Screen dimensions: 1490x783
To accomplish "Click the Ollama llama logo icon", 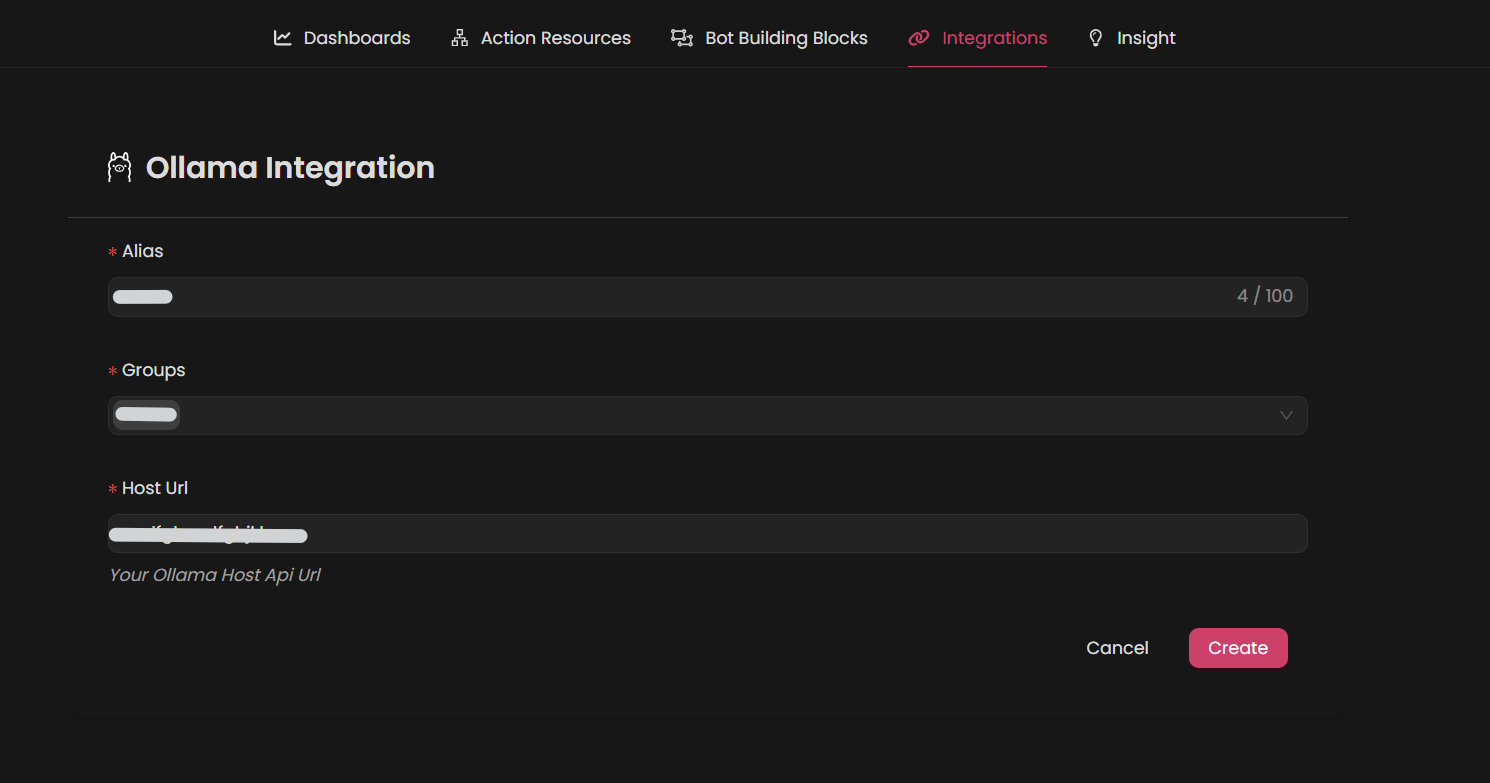I will click(120, 167).
